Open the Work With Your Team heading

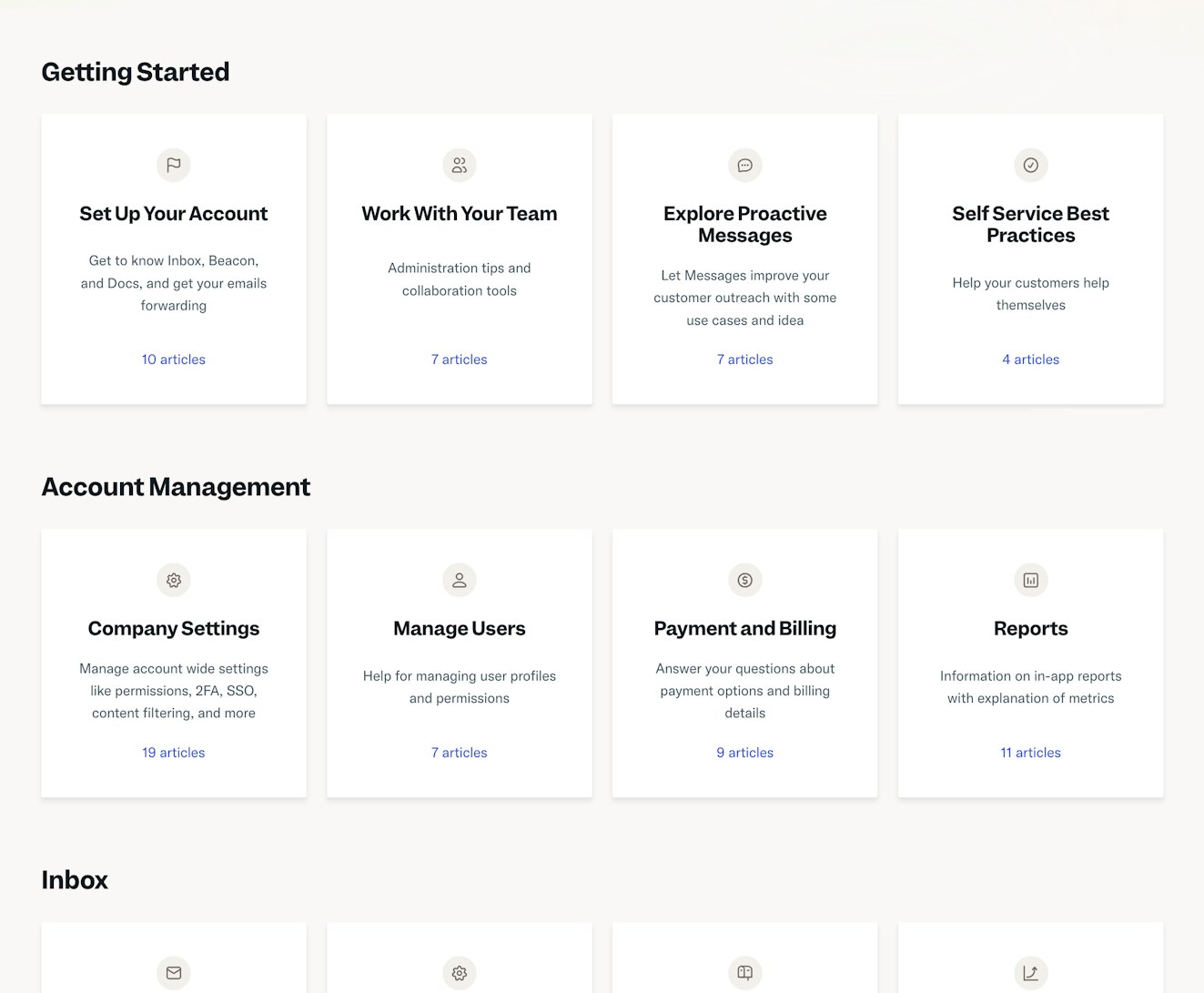click(x=460, y=213)
